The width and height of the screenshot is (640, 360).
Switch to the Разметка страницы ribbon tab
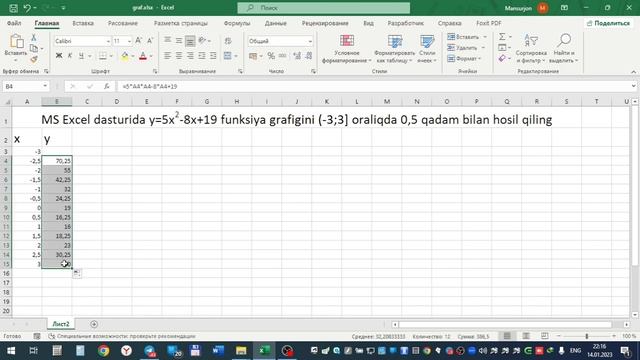(180, 23)
